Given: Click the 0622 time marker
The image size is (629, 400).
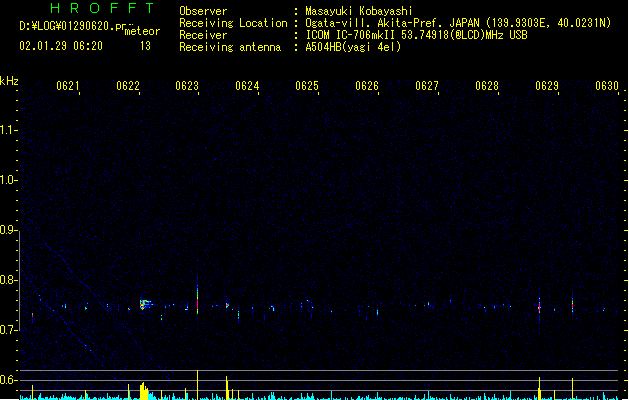Looking at the screenshot, I should [128, 86].
